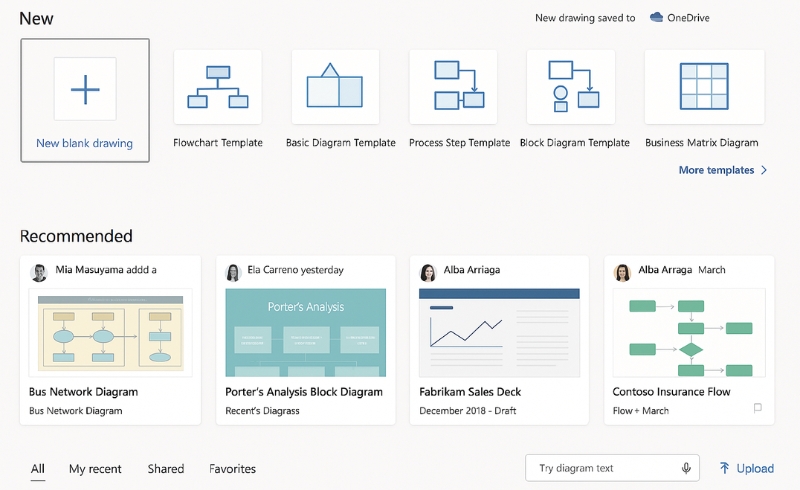Click the December 2018 - Draft subtitle
The image size is (800, 490).
click(467, 411)
